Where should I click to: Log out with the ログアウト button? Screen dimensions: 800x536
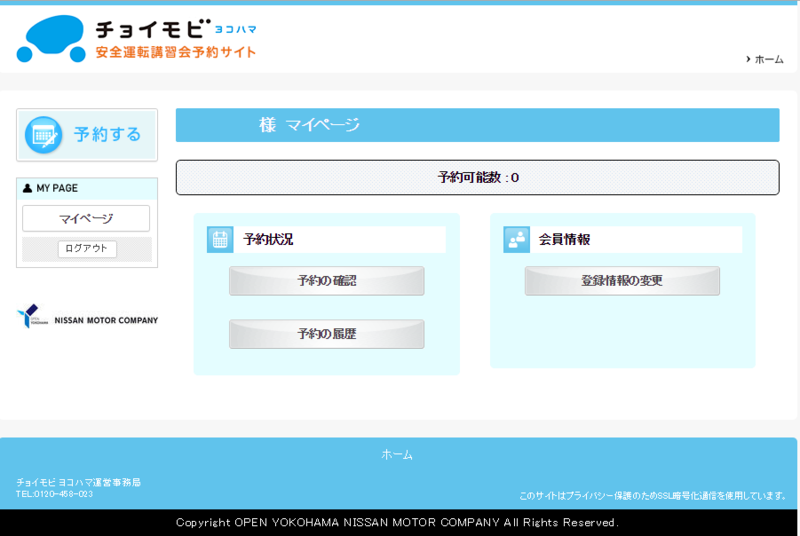(x=87, y=248)
